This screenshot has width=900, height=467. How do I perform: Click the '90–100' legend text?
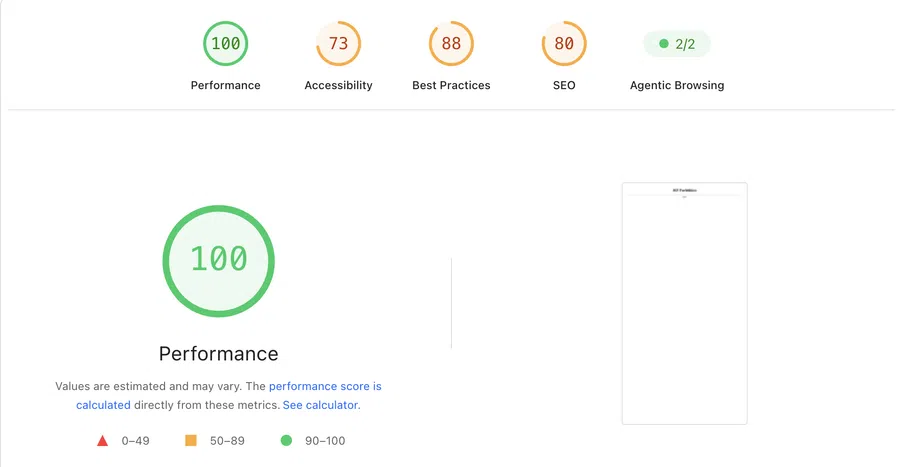[325, 441]
